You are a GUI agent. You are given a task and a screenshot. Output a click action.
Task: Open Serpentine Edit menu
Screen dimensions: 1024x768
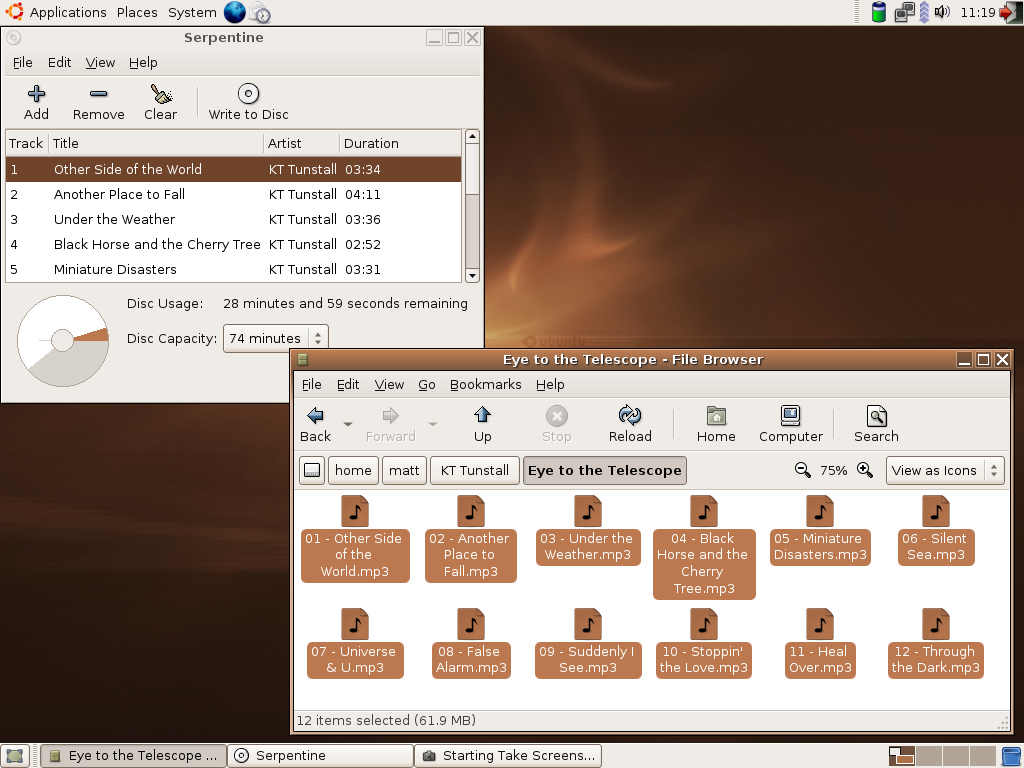tap(59, 63)
